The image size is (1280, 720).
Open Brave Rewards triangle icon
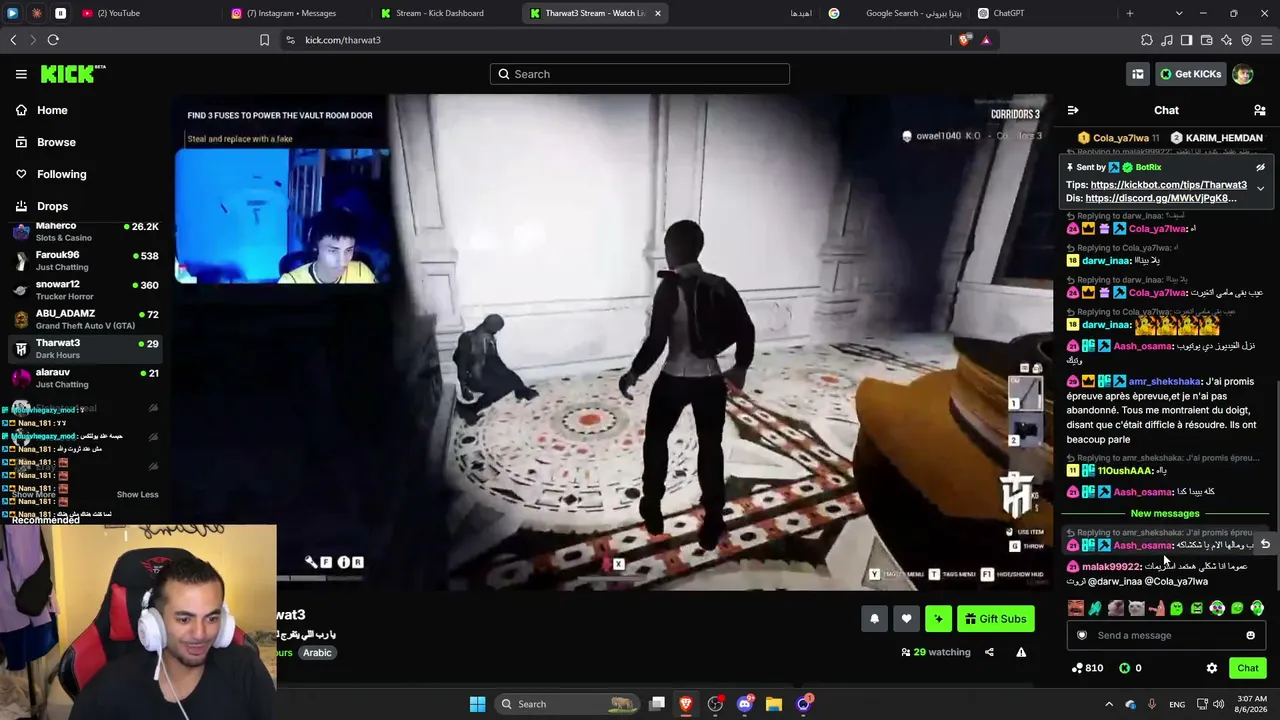(x=986, y=40)
